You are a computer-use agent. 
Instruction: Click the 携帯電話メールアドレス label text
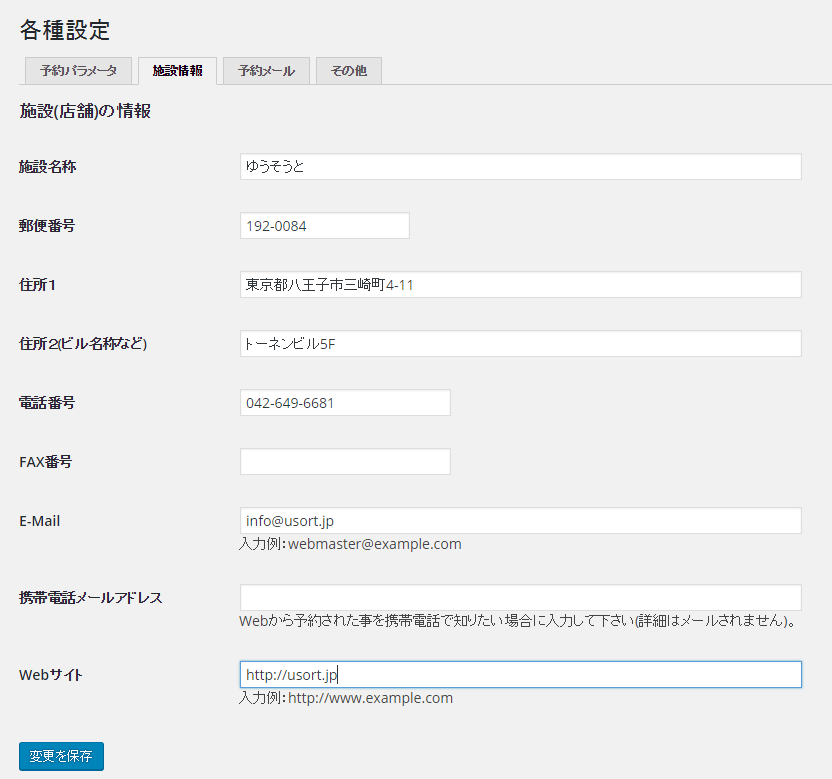tap(91, 598)
